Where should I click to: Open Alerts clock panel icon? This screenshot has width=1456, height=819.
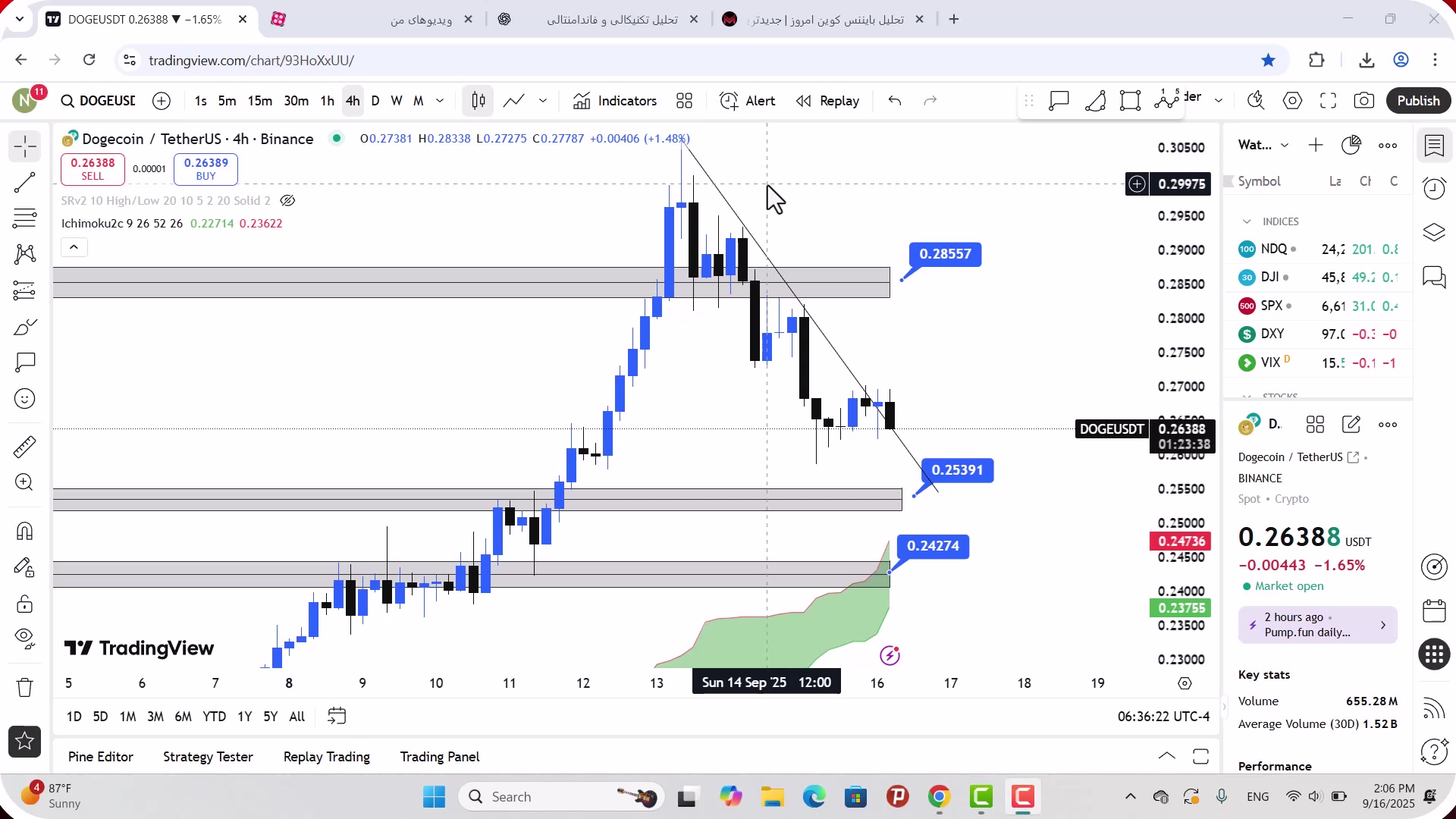[1434, 188]
